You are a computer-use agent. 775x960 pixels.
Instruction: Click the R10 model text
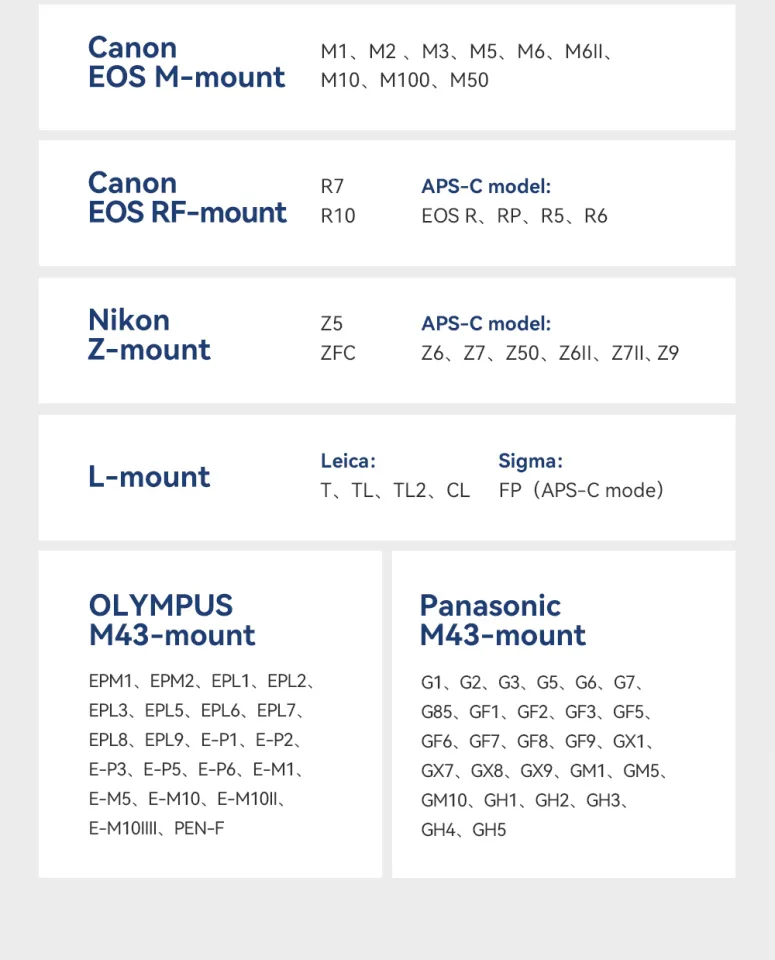click(x=338, y=216)
